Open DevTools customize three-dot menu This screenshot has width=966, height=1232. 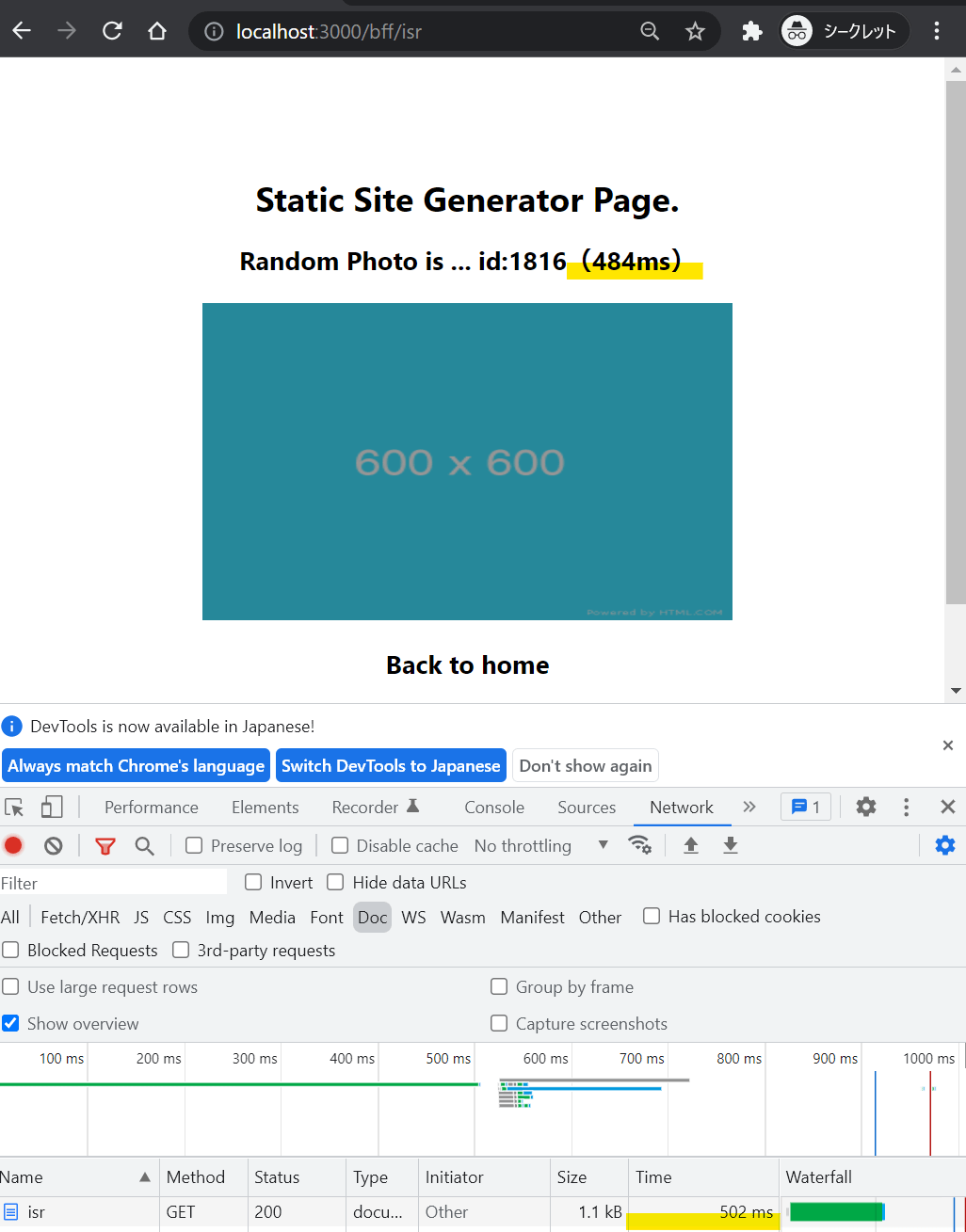pyautogui.click(x=906, y=807)
